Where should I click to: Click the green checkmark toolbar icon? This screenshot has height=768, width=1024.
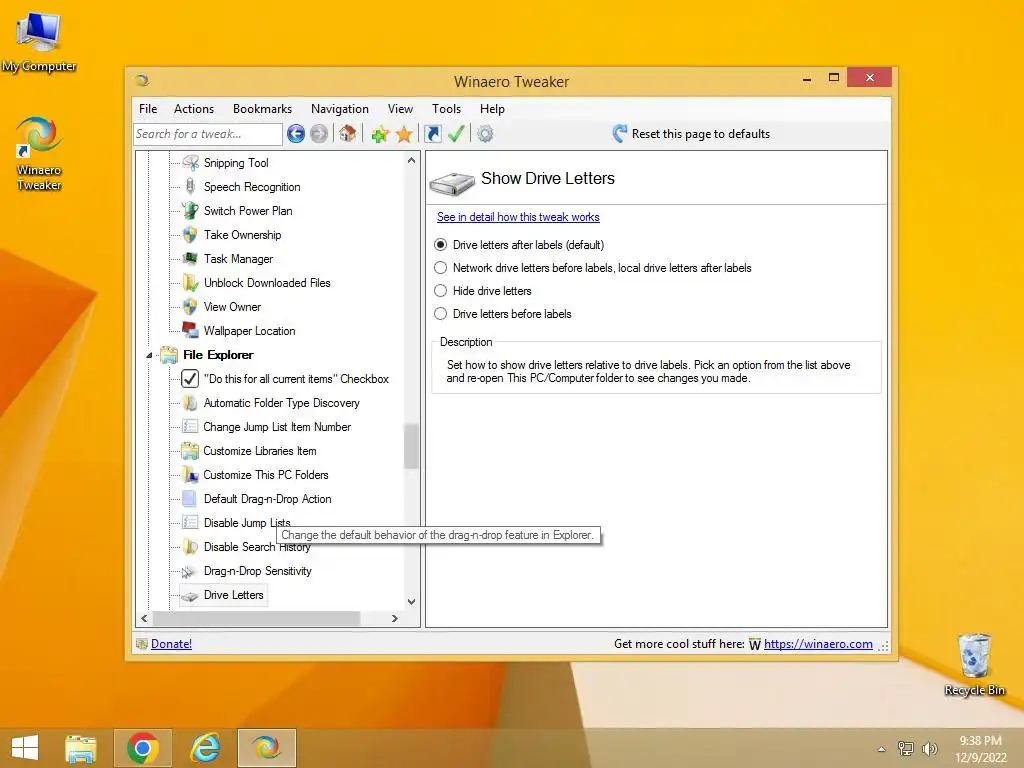point(456,133)
